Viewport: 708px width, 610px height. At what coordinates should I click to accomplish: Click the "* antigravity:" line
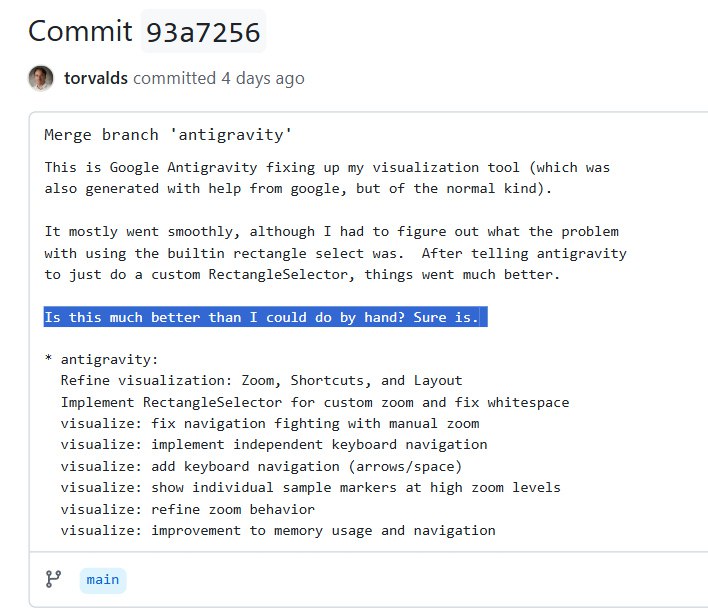tap(102, 359)
